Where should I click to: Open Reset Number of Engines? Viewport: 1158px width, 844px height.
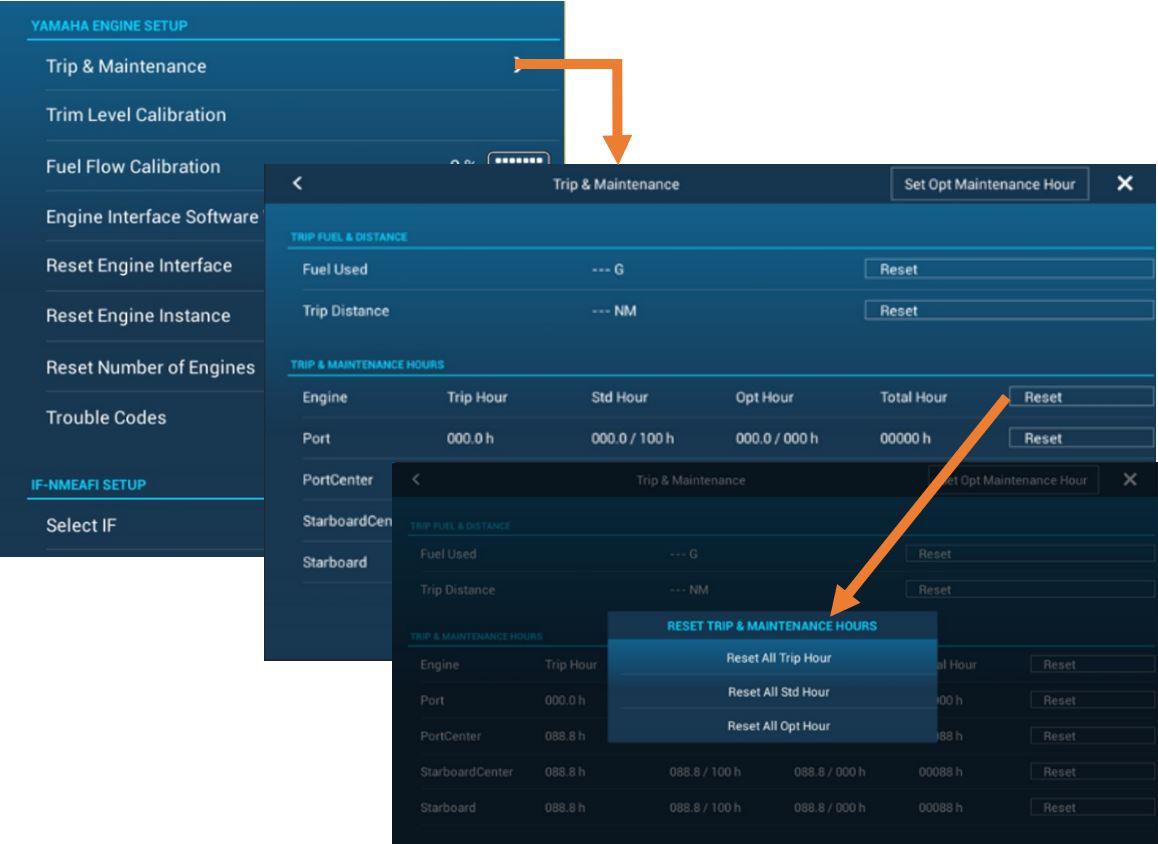[150, 367]
